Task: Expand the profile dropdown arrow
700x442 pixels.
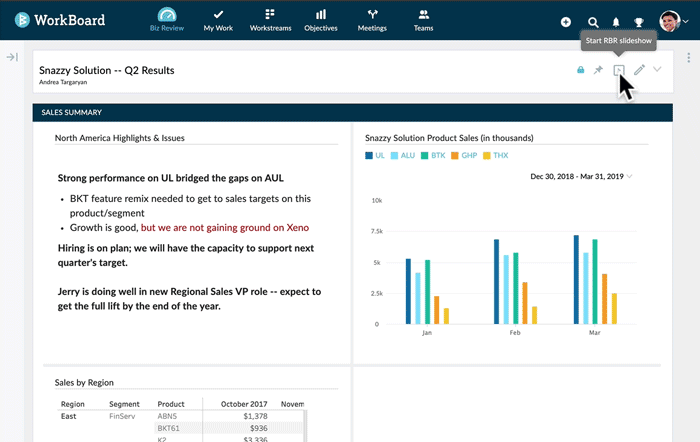Action: (x=686, y=21)
